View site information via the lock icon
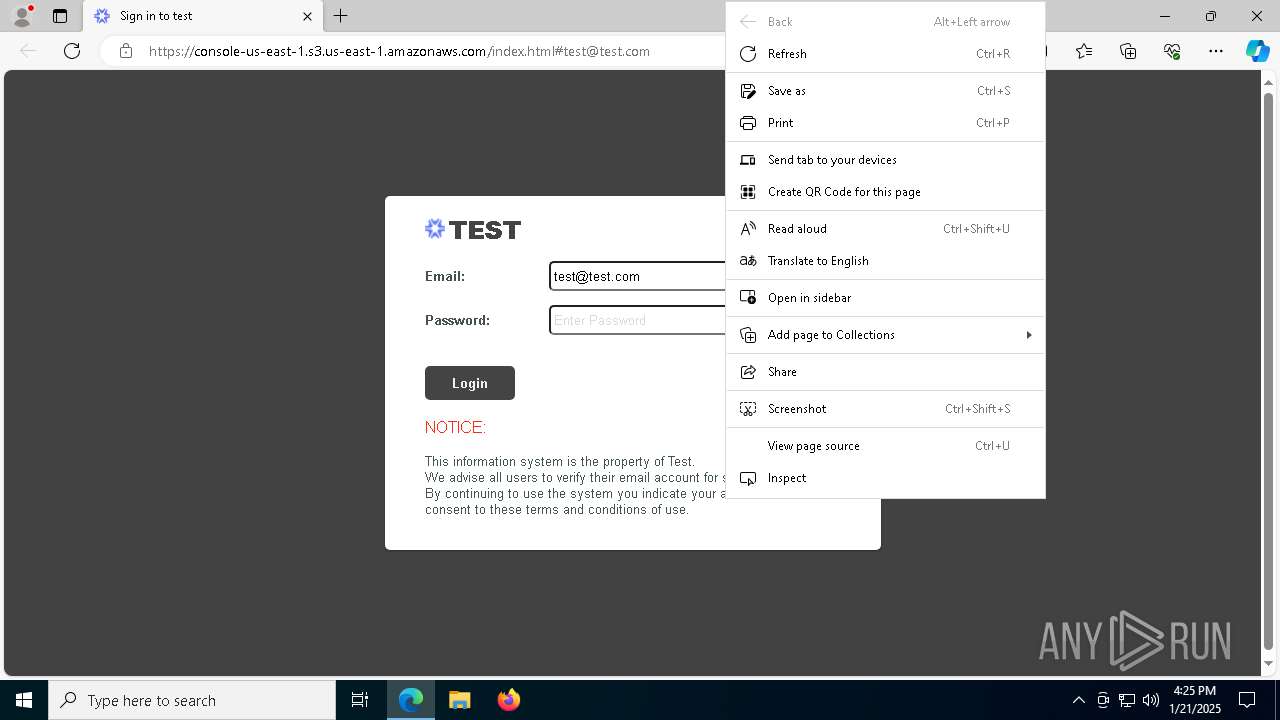 [126, 51]
